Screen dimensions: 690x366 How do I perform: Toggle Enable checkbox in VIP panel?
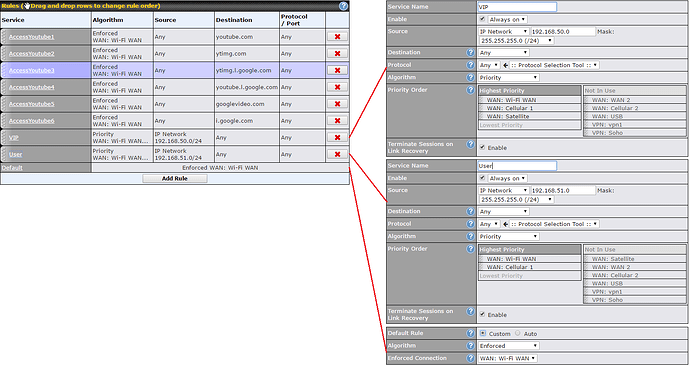coord(482,19)
